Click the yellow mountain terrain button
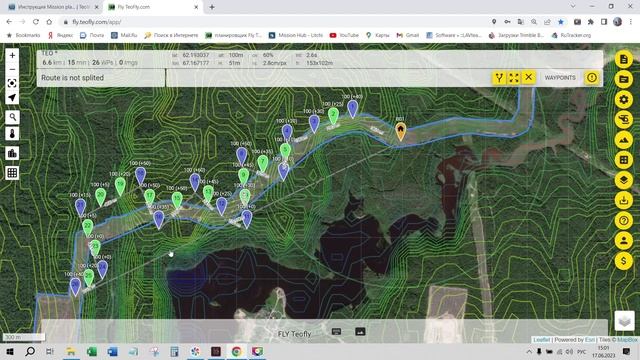This screenshot has width=640, height=360. coord(624,140)
